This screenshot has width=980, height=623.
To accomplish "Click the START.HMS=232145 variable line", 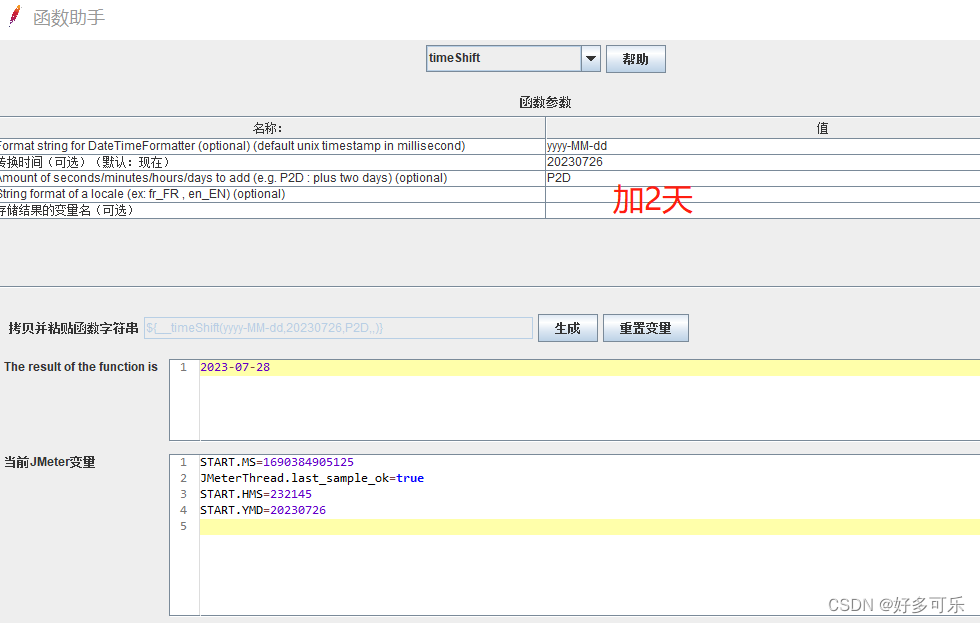I will [256, 494].
